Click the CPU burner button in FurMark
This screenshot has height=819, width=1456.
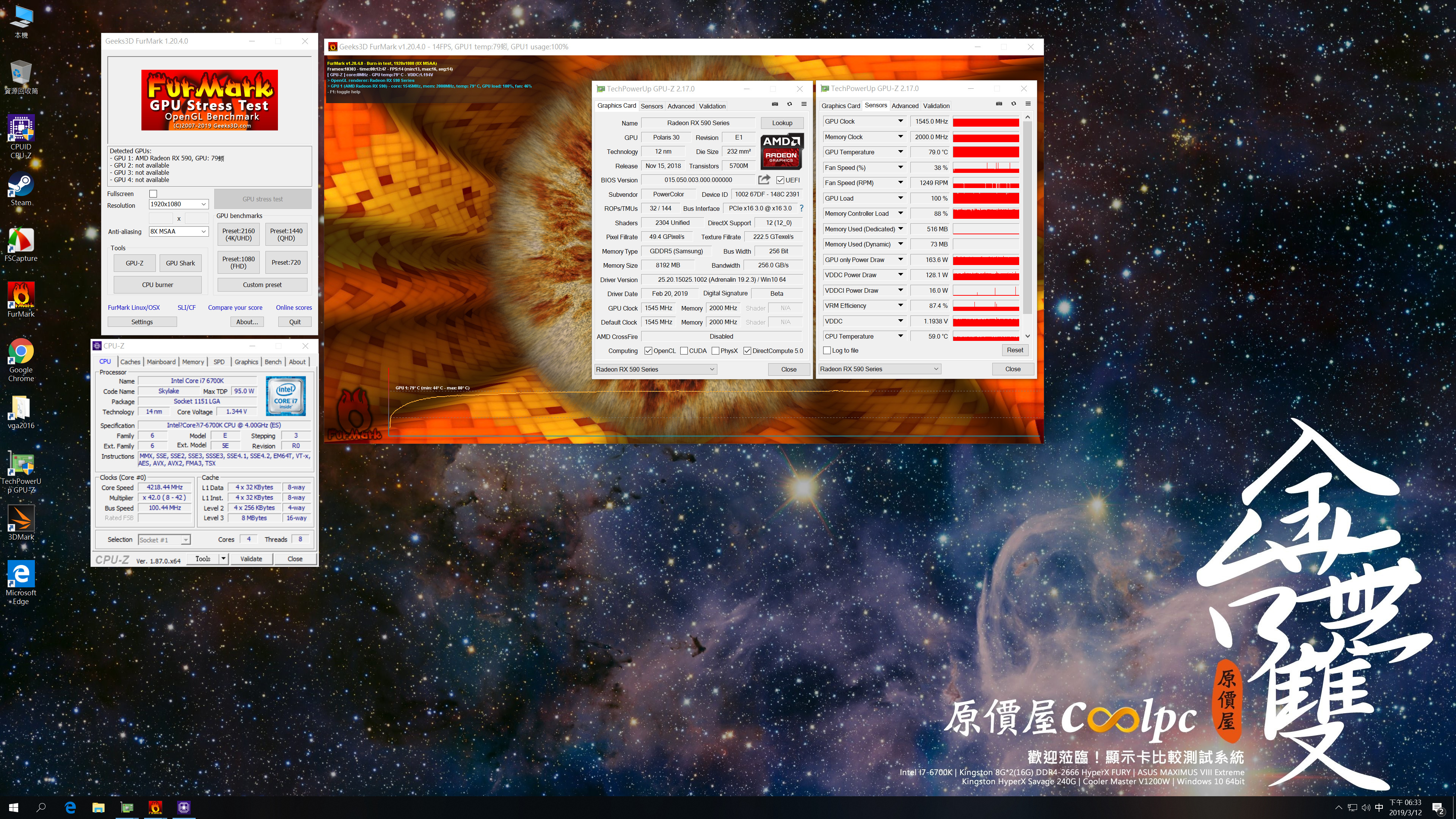[158, 285]
